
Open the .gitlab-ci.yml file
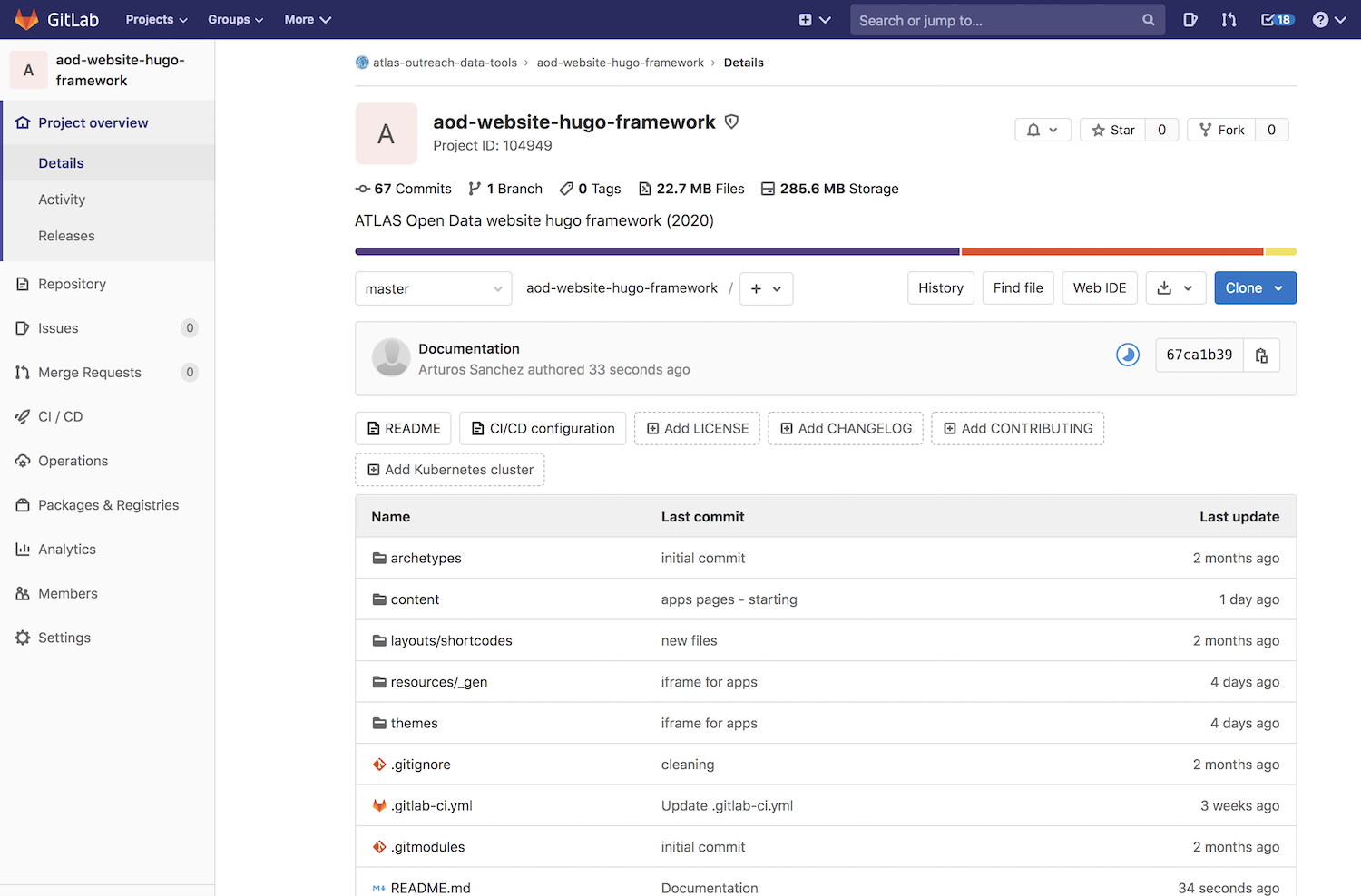click(x=431, y=806)
